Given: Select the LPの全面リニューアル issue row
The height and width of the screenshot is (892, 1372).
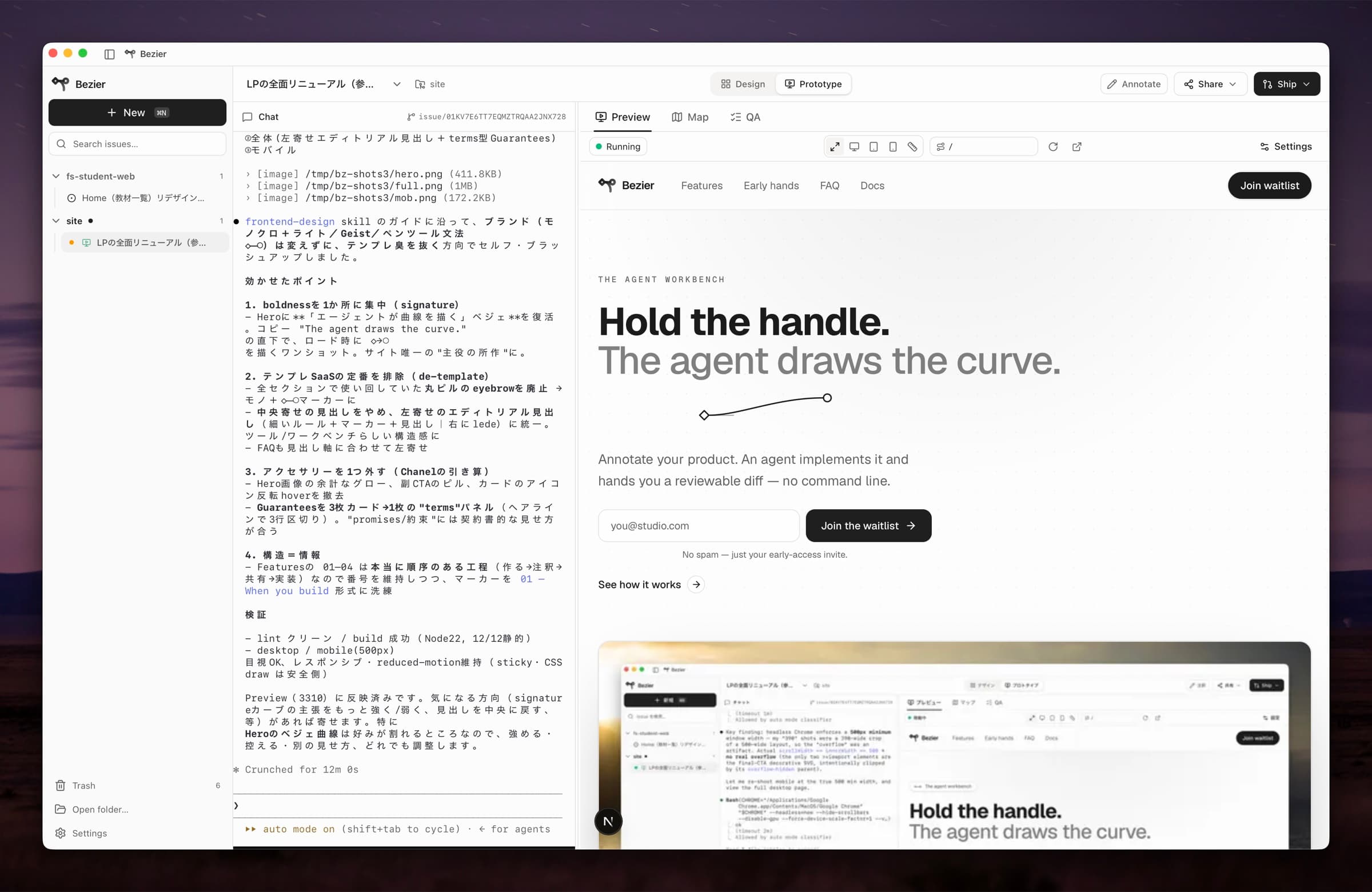Looking at the screenshot, I should pyautogui.click(x=145, y=243).
